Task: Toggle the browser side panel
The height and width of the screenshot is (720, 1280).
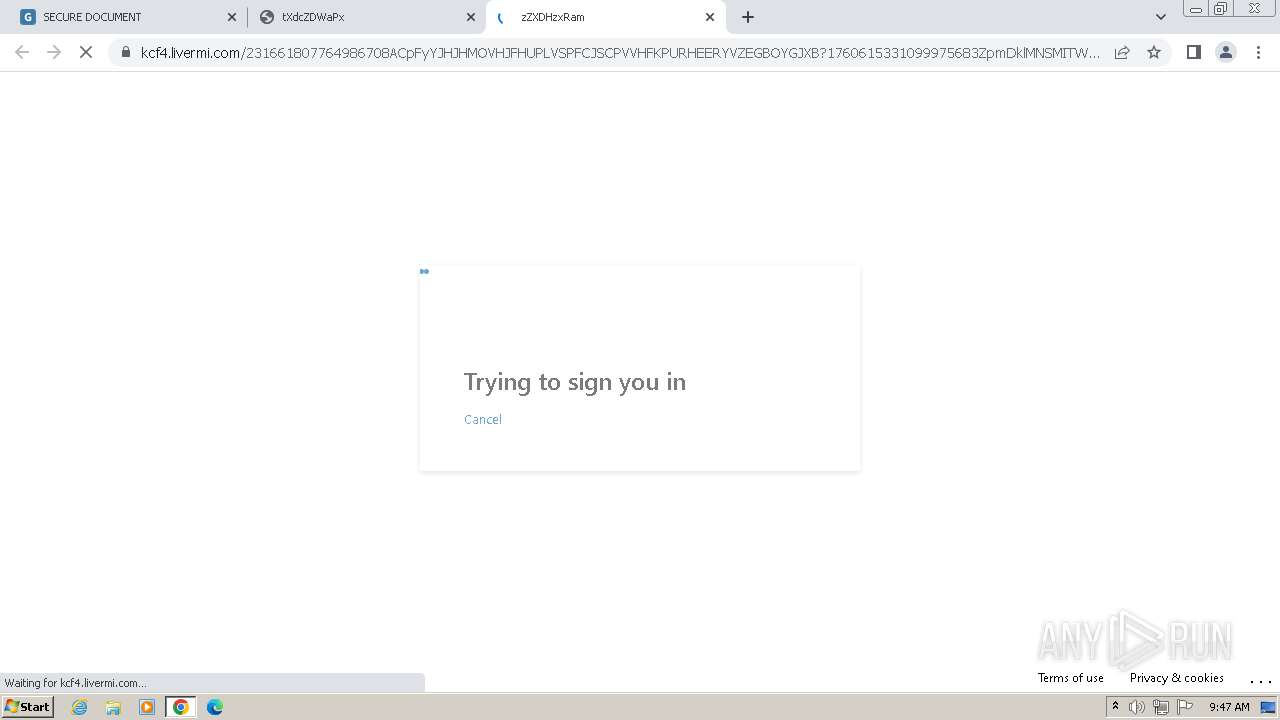Action: [x=1193, y=52]
